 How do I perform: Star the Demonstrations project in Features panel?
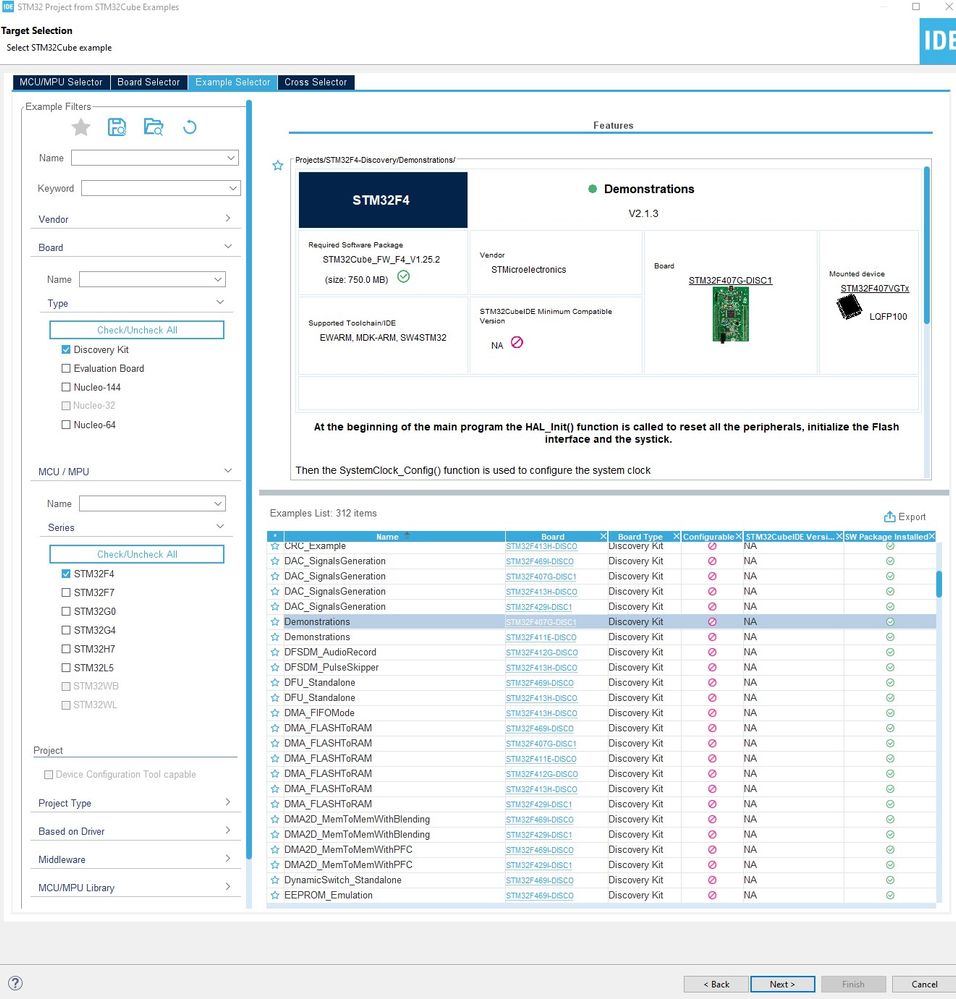(x=278, y=166)
